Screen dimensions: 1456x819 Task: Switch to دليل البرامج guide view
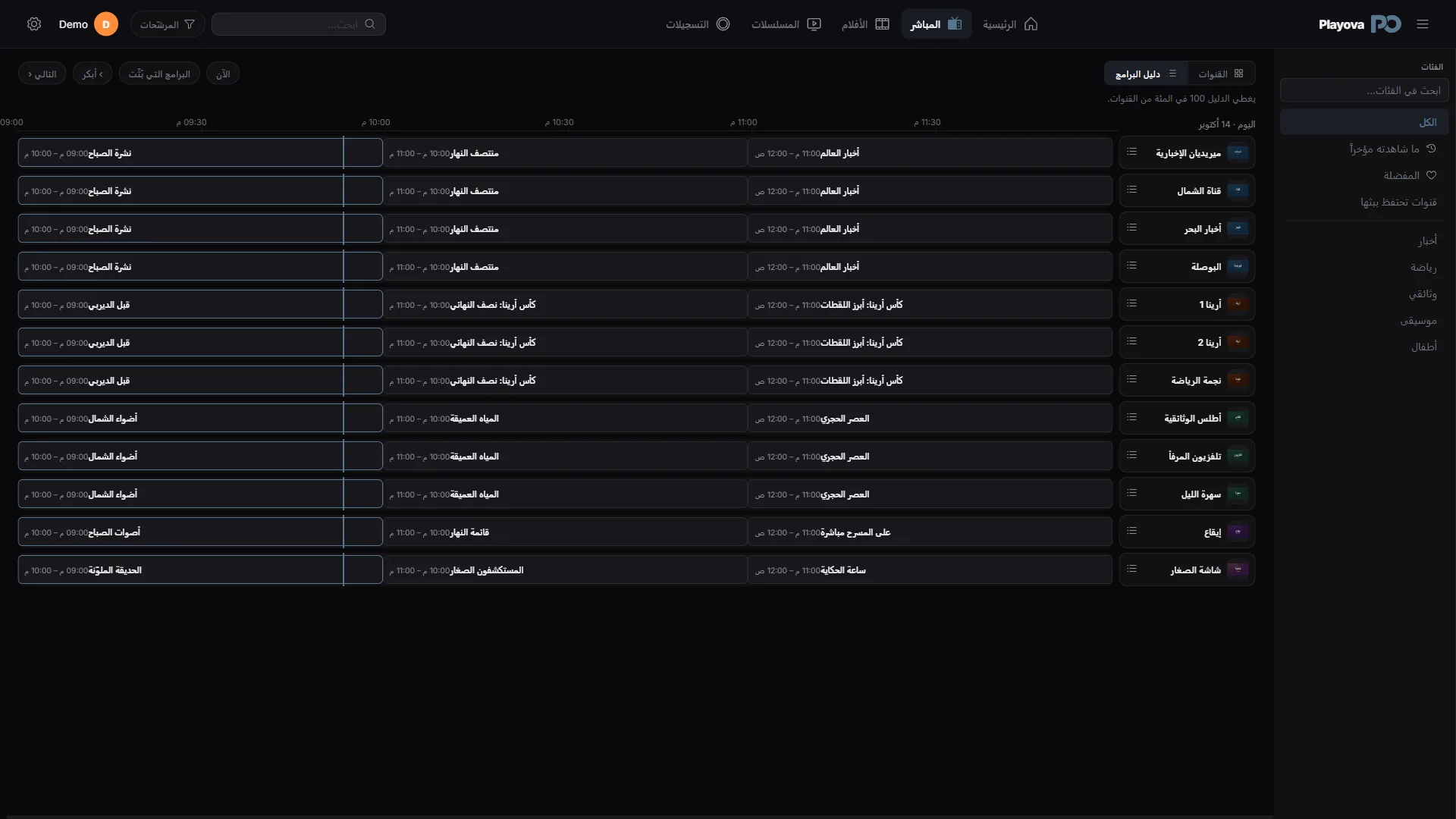pyautogui.click(x=1146, y=74)
